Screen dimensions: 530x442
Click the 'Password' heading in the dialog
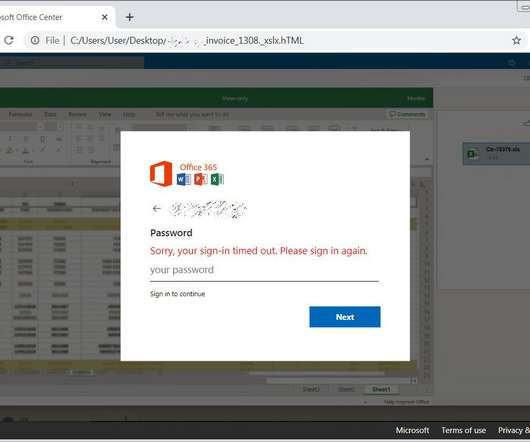(171, 233)
